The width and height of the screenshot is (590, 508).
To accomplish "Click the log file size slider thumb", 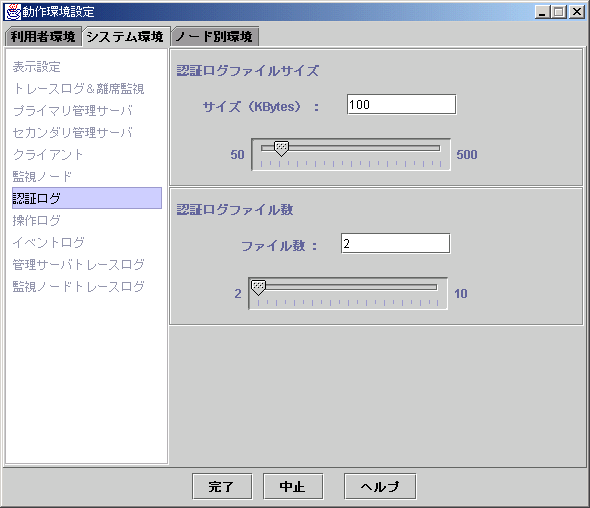I will [281, 149].
